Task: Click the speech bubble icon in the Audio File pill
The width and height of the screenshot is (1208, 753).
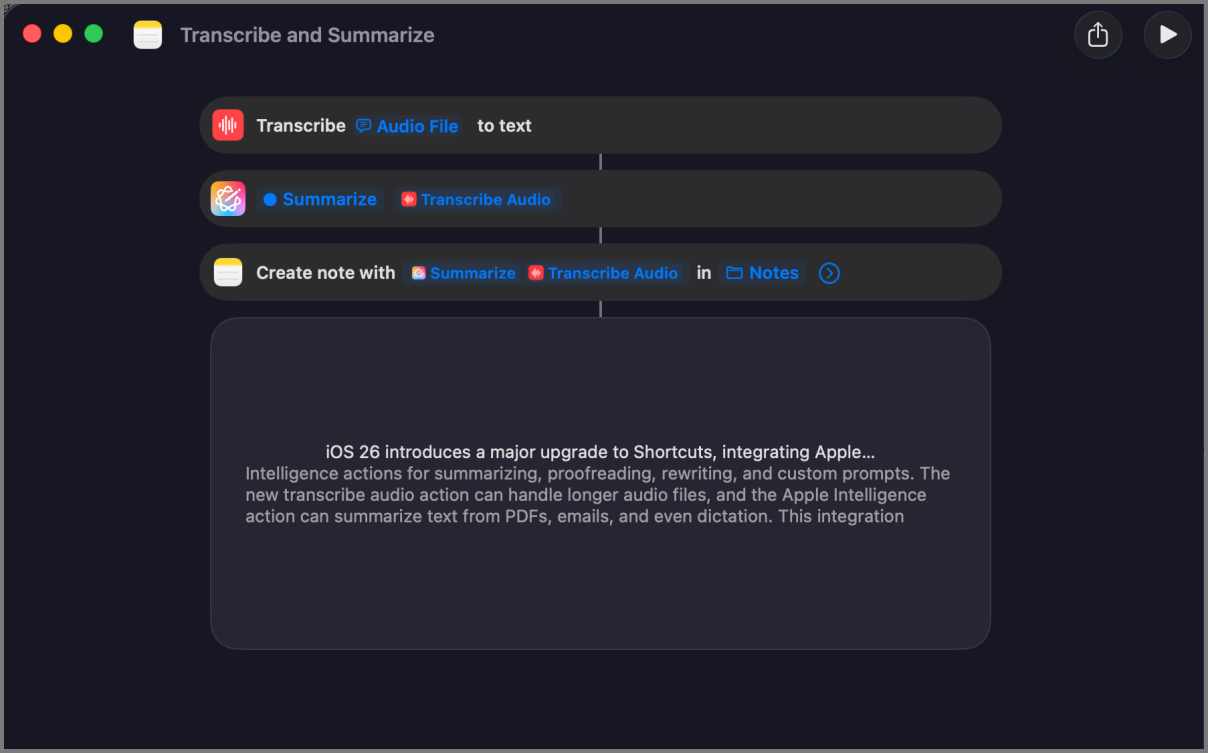Action: point(363,126)
